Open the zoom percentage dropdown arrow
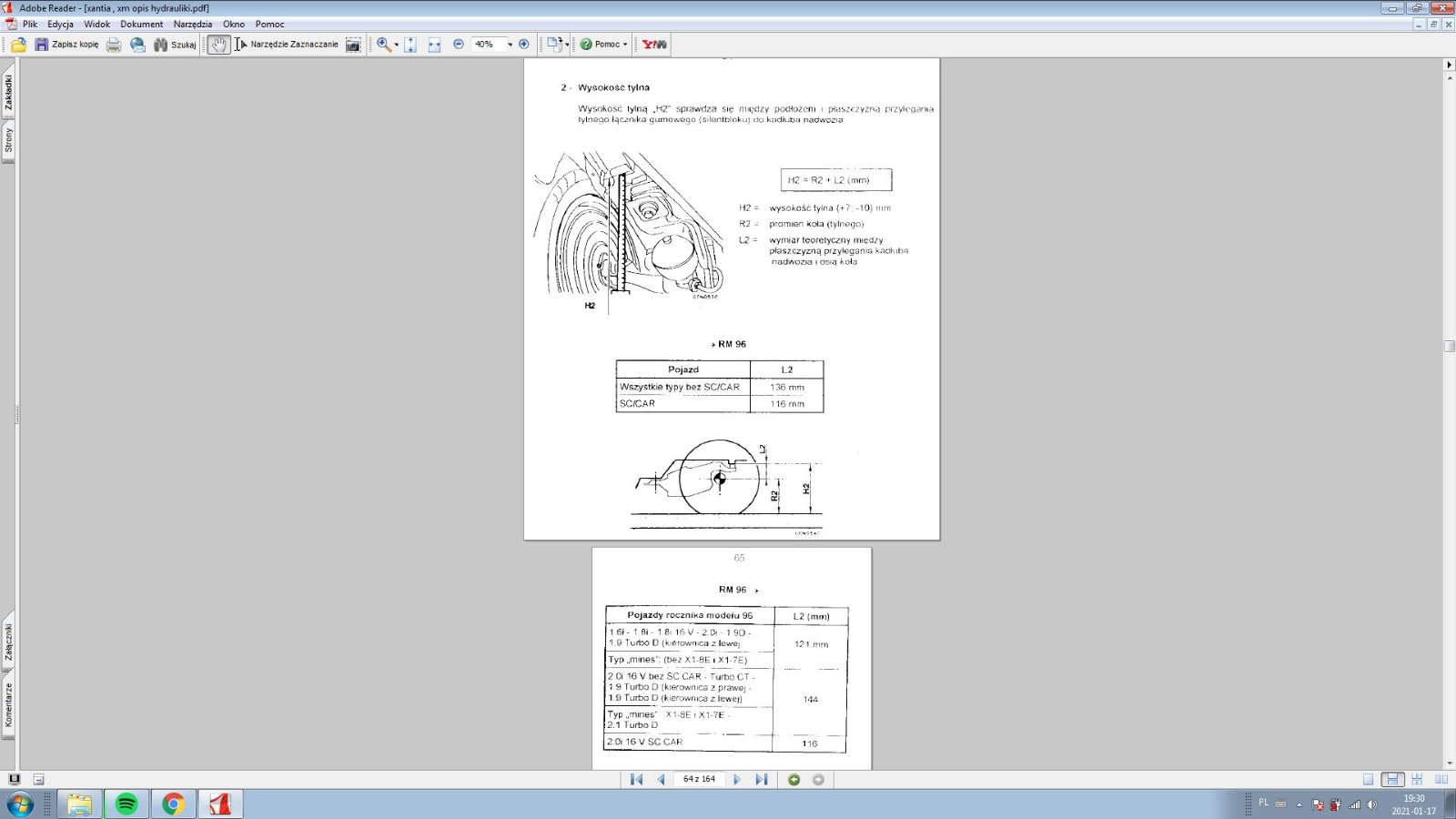The height and width of the screenshot is (819, 1456). tap(510, 45)
